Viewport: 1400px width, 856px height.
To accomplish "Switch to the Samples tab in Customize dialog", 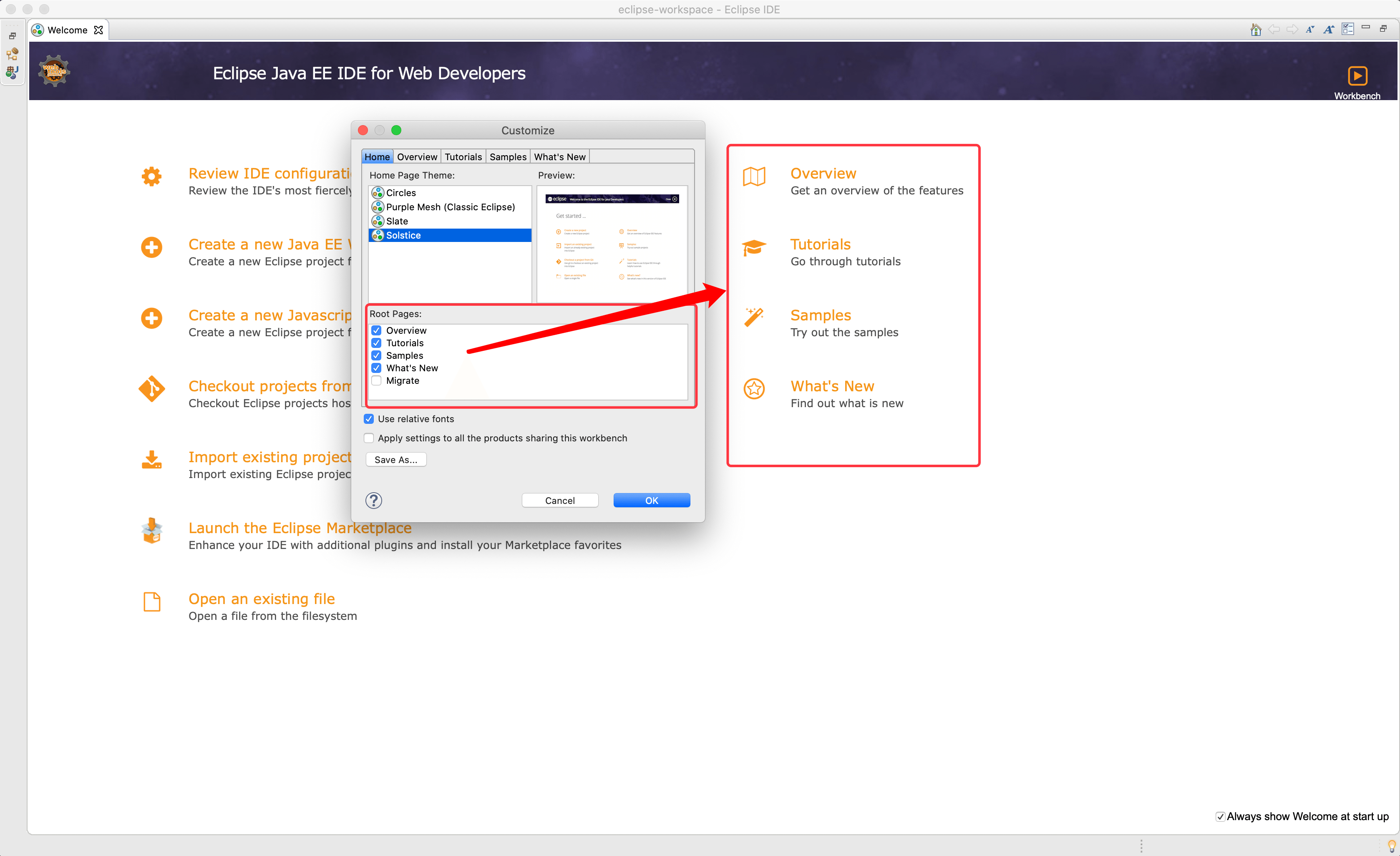I will pos(508,157).
